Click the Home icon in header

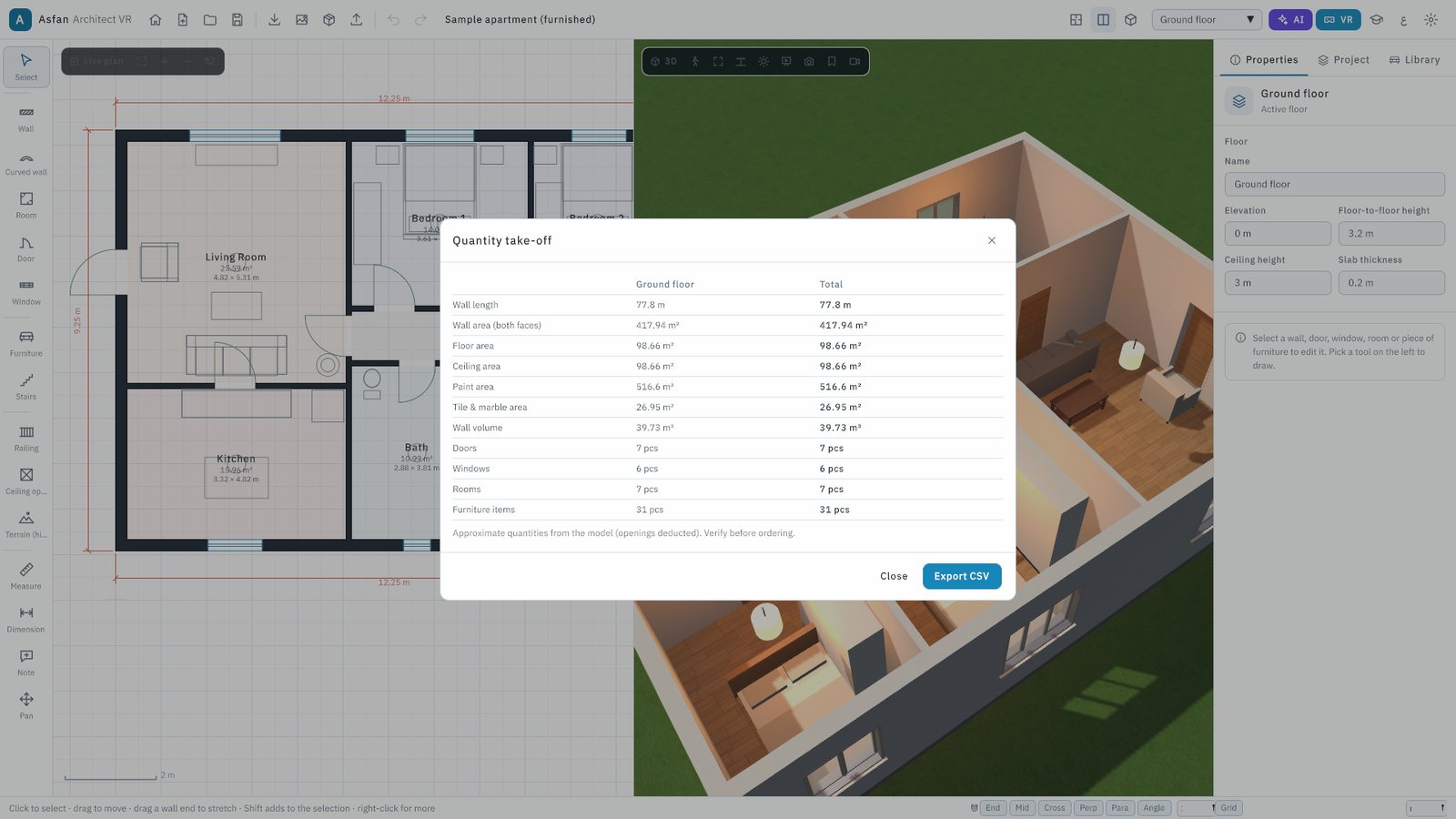156,19
